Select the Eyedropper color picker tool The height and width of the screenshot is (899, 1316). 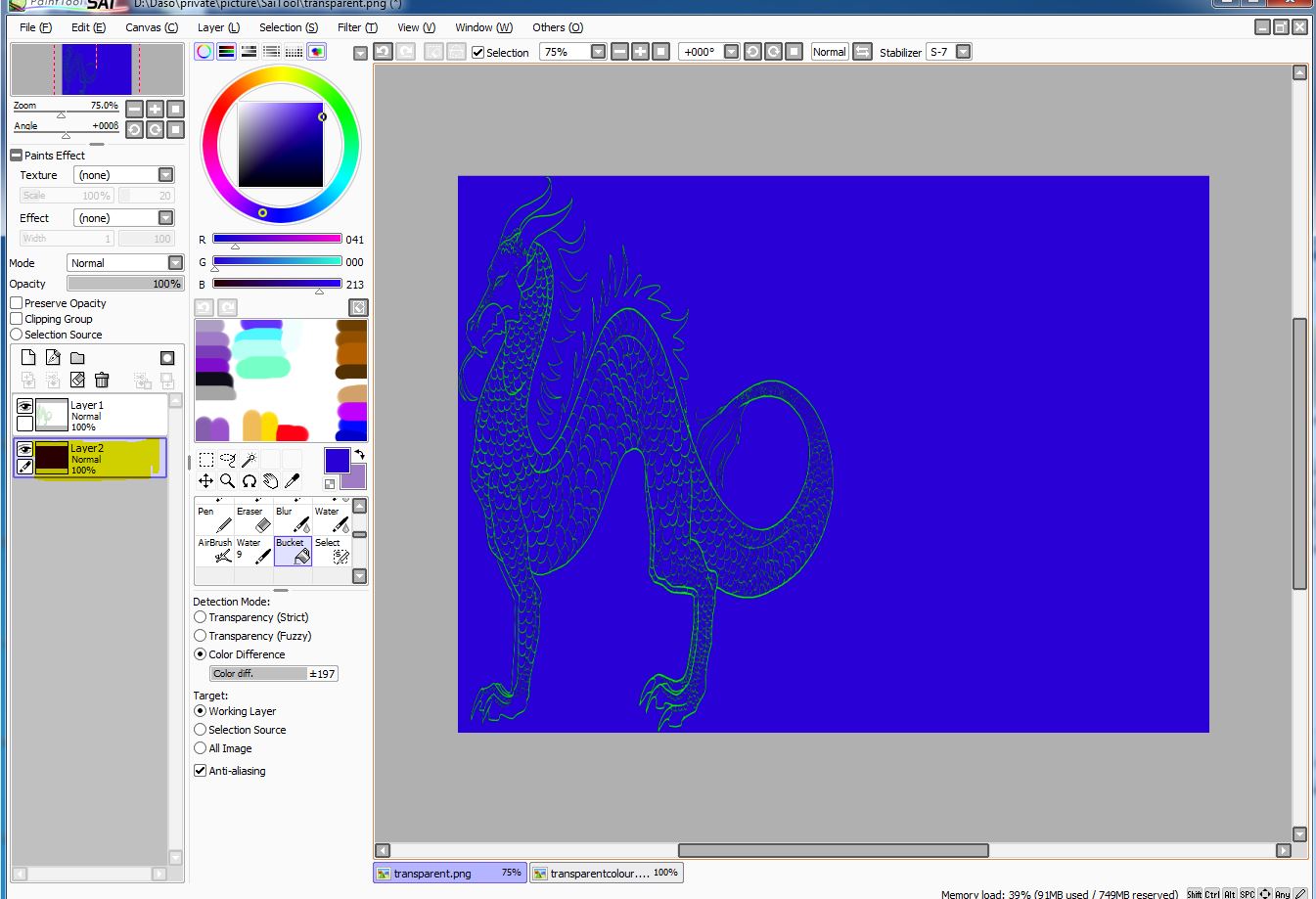(x=292, y=481)
